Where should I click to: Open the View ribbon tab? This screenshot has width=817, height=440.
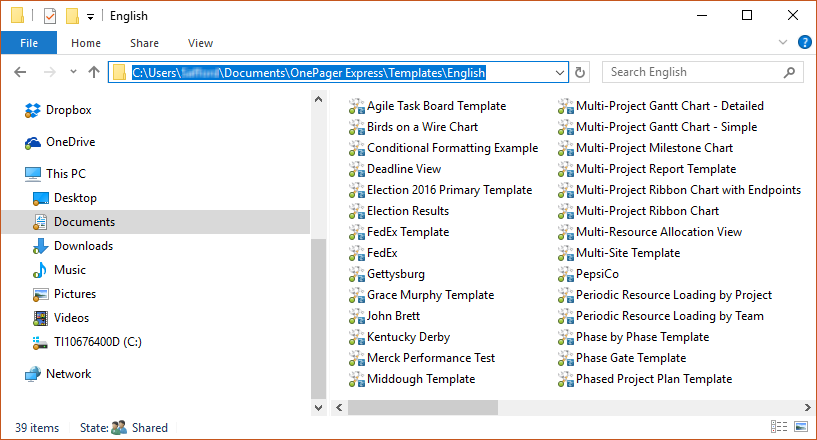(200, 43)
